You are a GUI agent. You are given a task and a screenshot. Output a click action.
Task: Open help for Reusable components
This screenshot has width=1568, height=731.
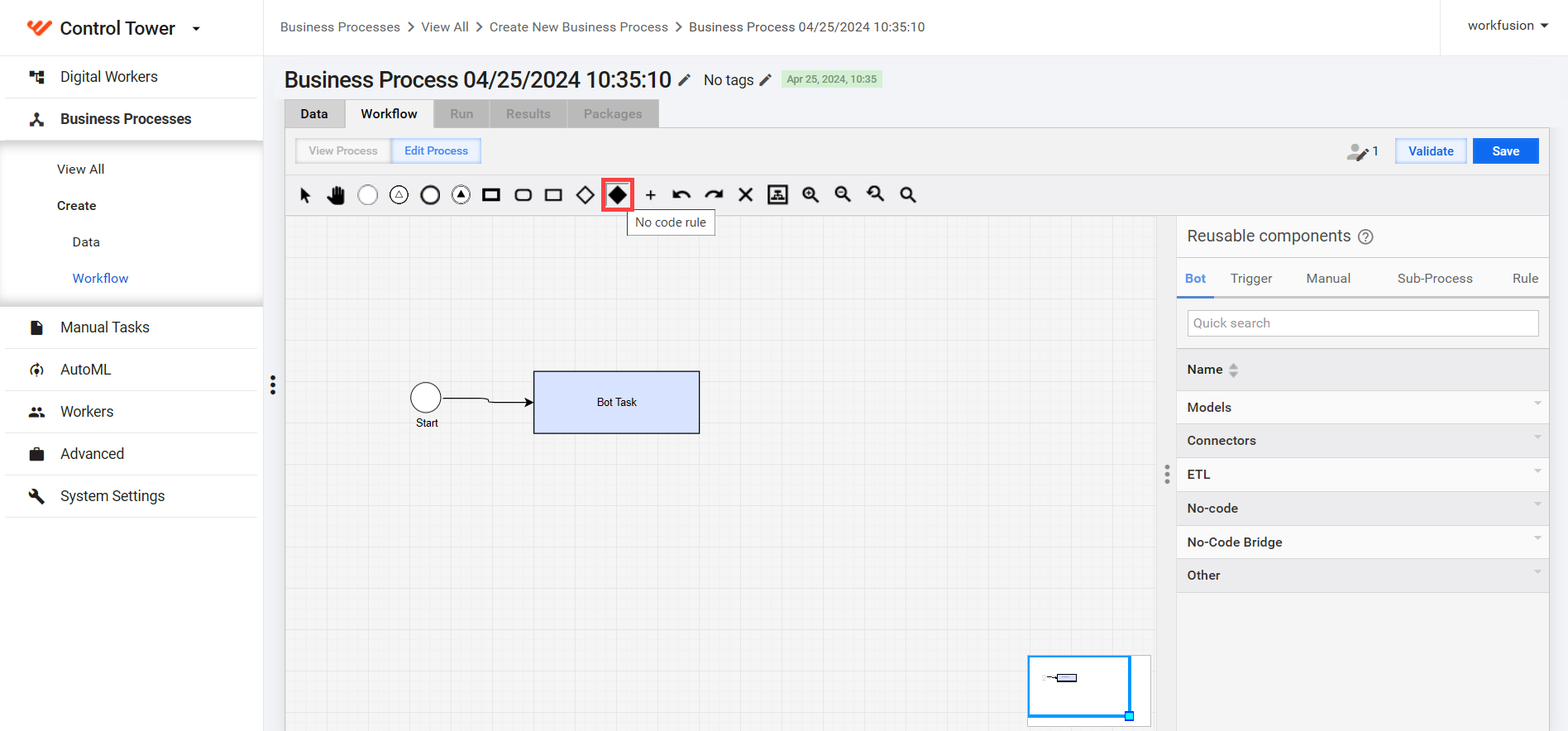[1365, 236]
